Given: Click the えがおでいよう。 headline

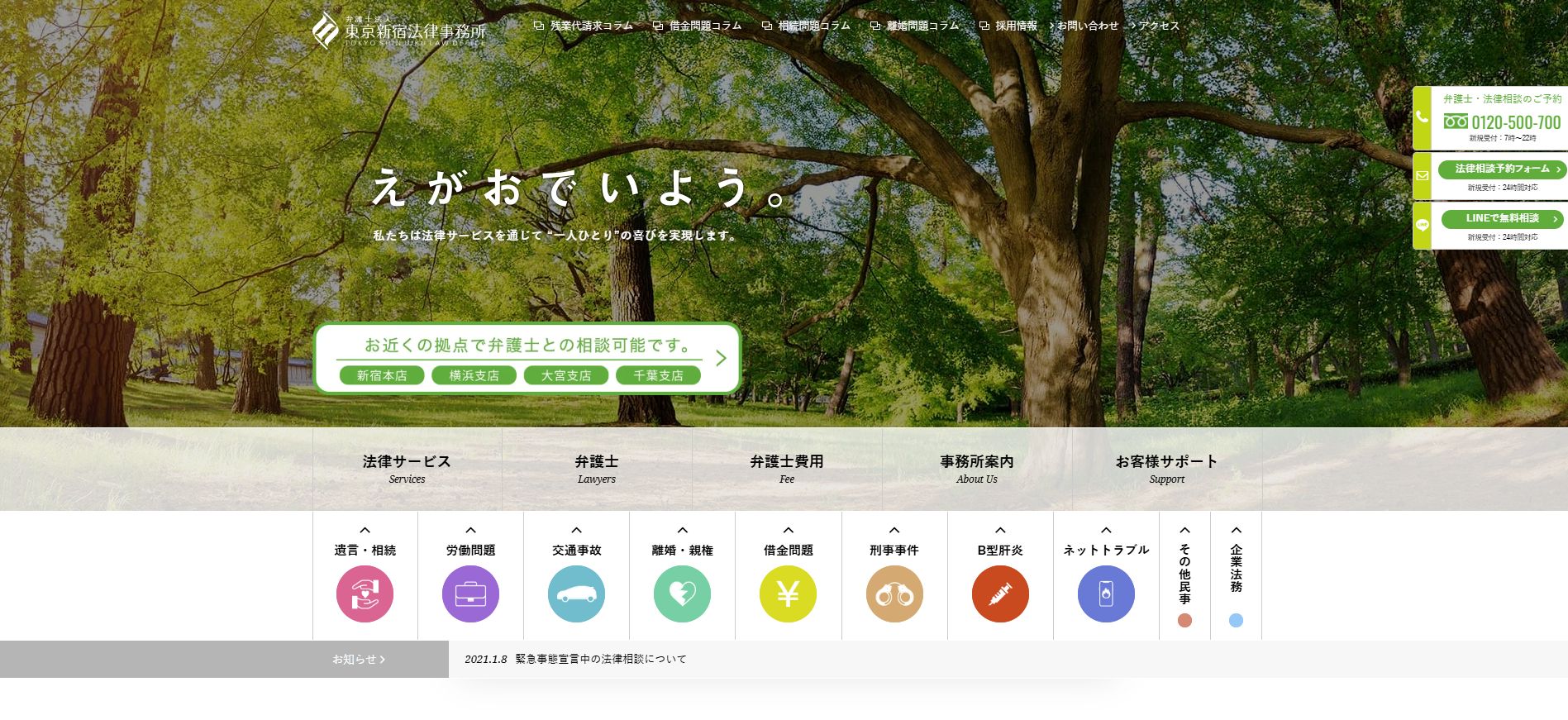Looking at the screenshot, I should [579, 187].
